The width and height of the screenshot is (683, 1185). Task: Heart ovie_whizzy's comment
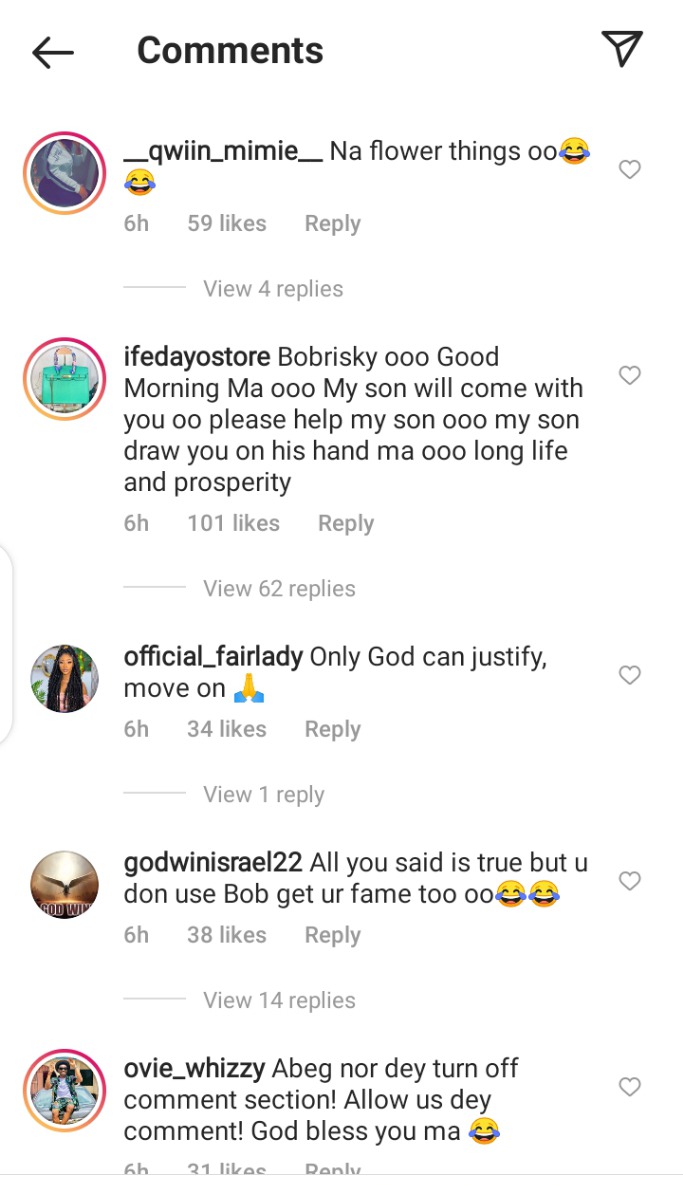pos(629,1087)
